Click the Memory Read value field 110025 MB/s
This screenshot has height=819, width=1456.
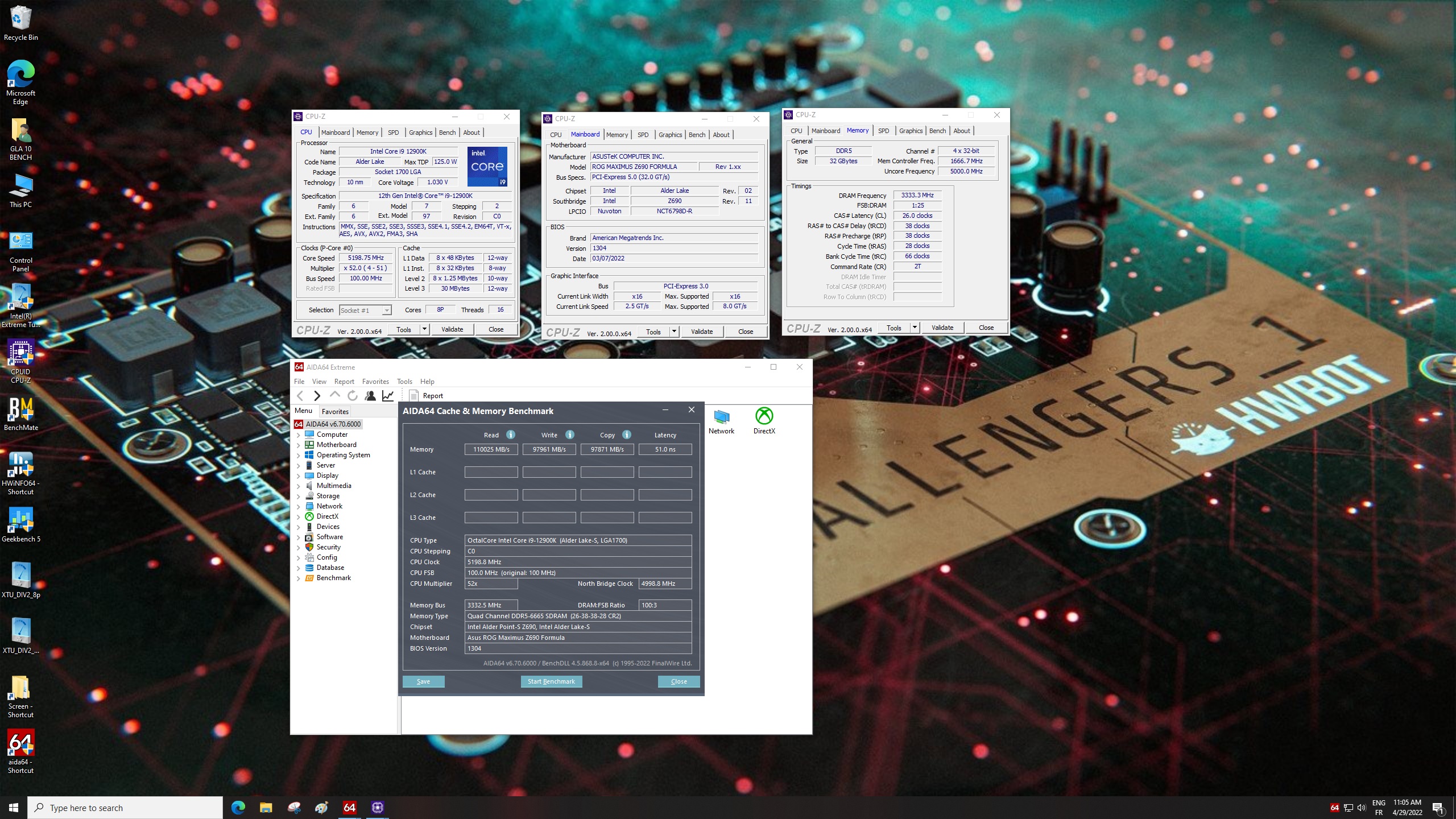pyautogui.click(x=491, y=449)
